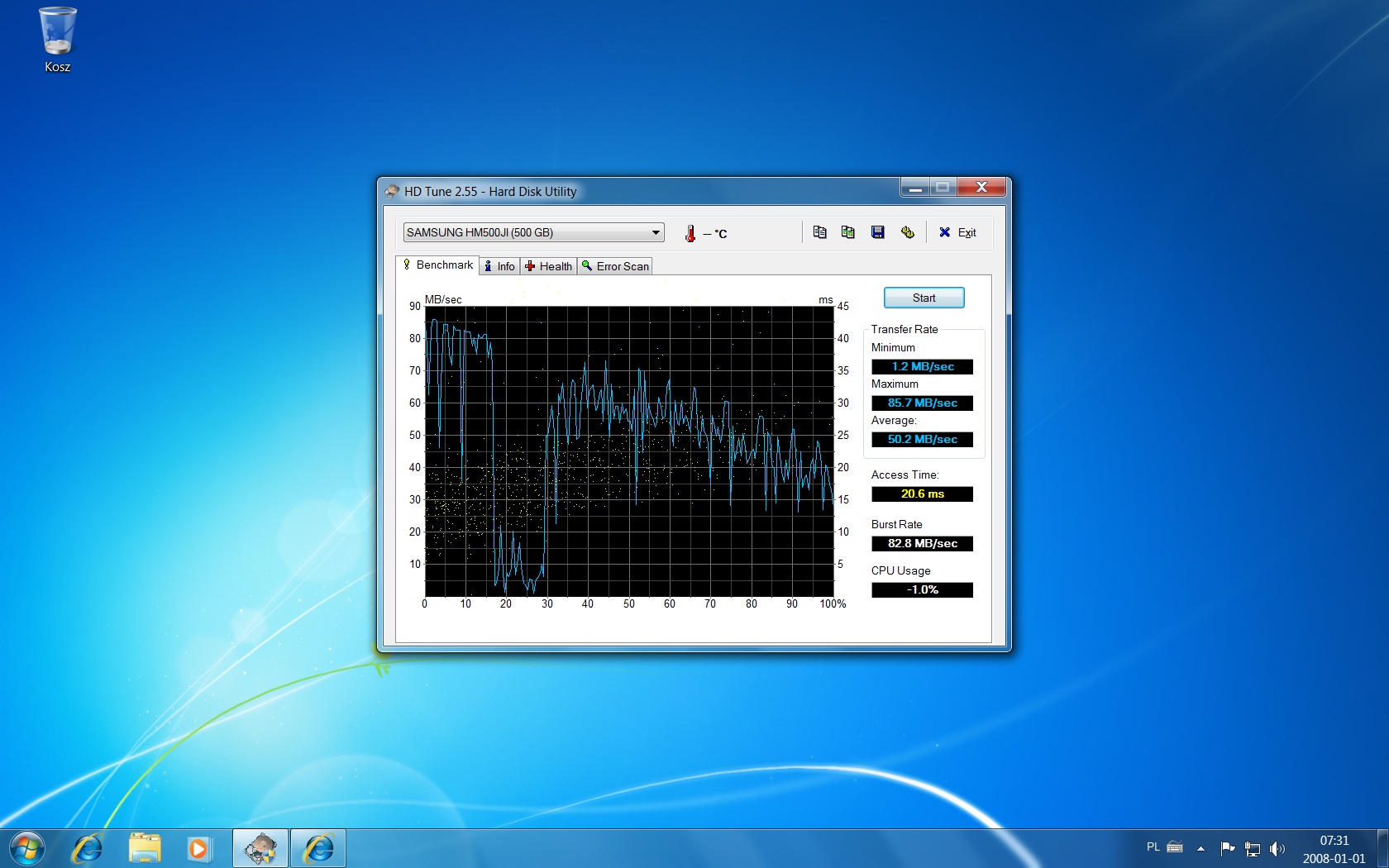Open the network tray icon
This screenshot has width=1389, height=868.
click(x=1253, y=848)
